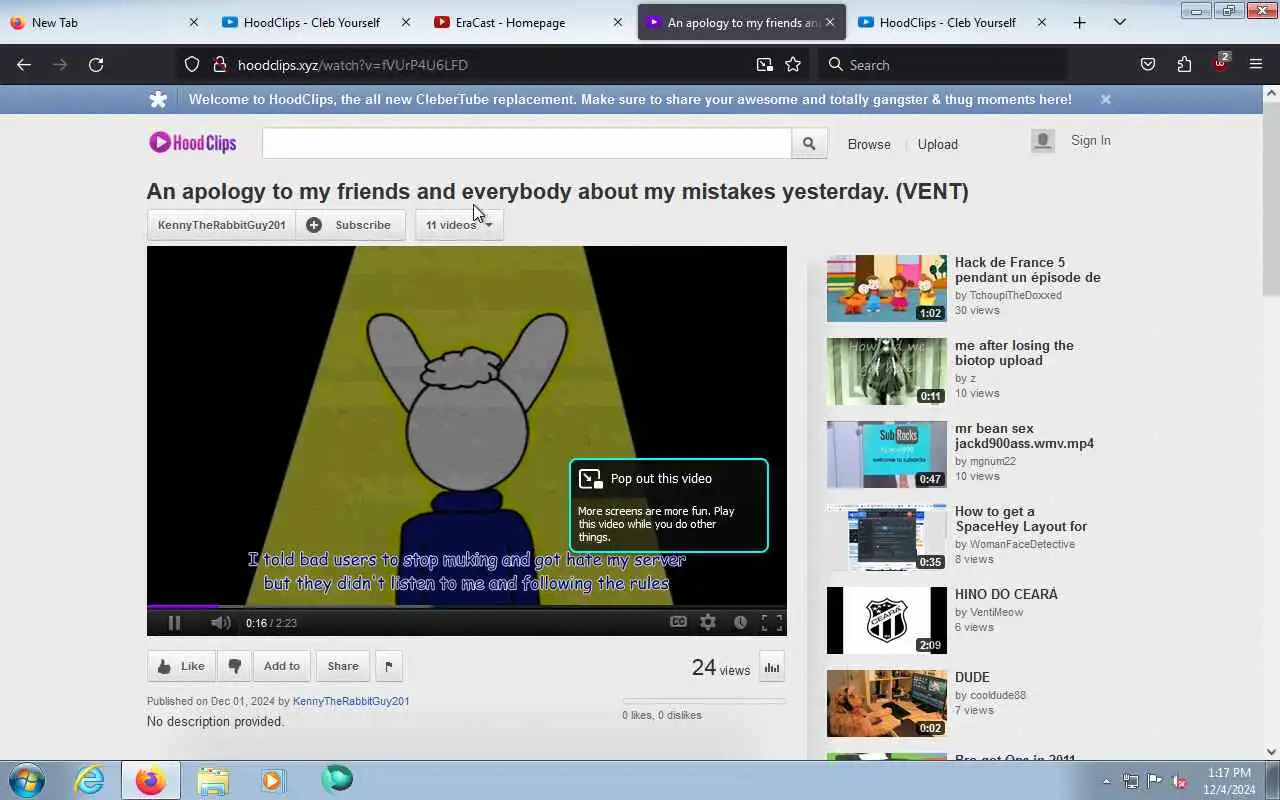Viewport: 1280px width, 800px height.
Task: Toggle closed captions in the player
Action: (x=678, y=622)
